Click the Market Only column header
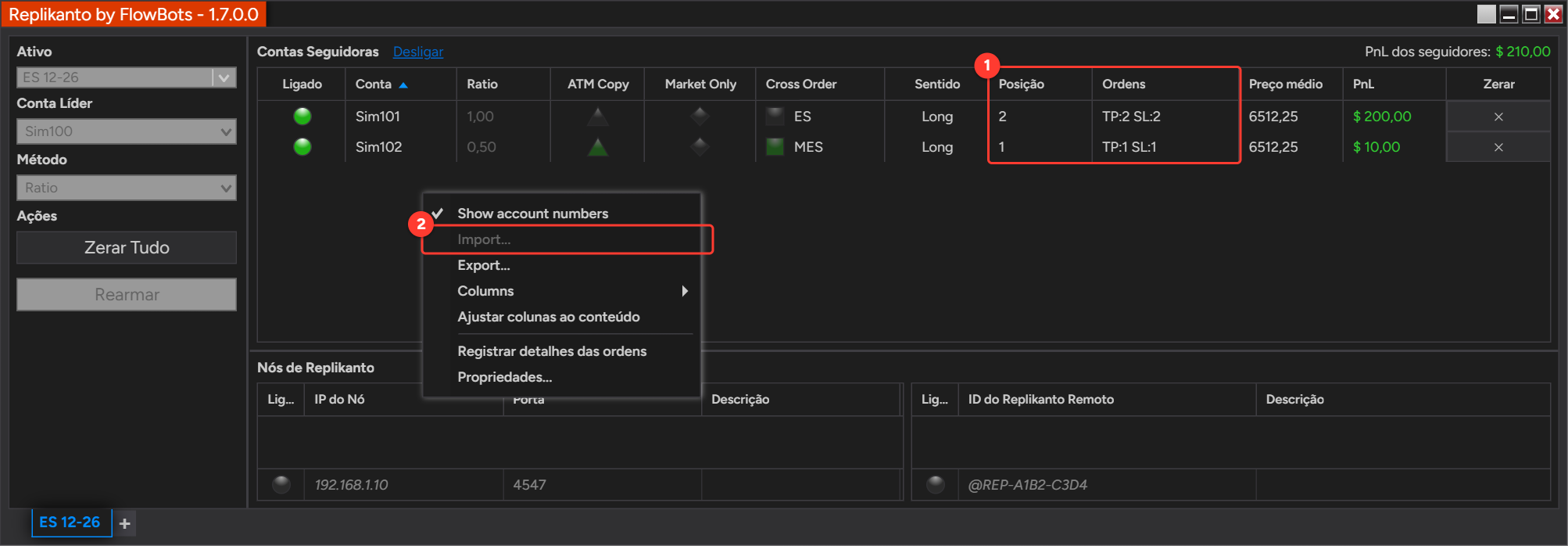1568x546 pixels. (700, 84)
